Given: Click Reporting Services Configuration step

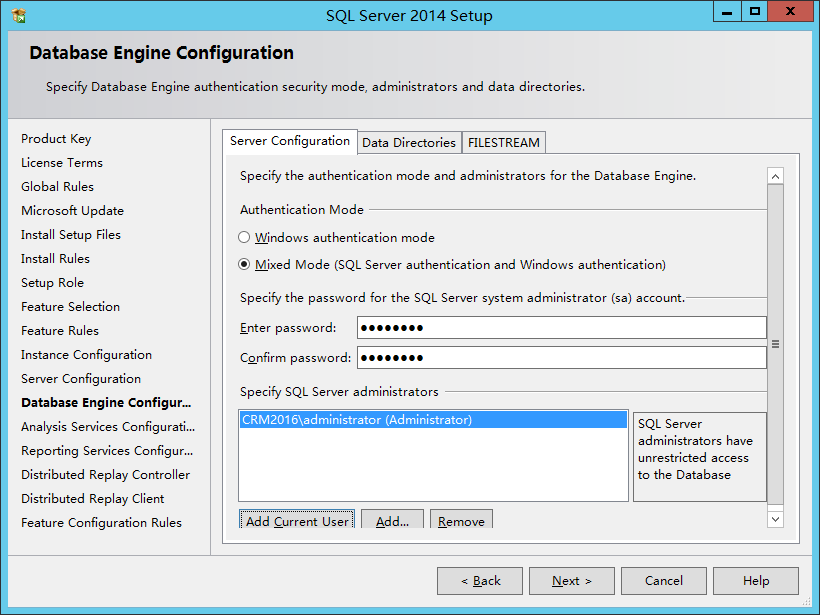Looking at the screenshot, I should [107, 451].
